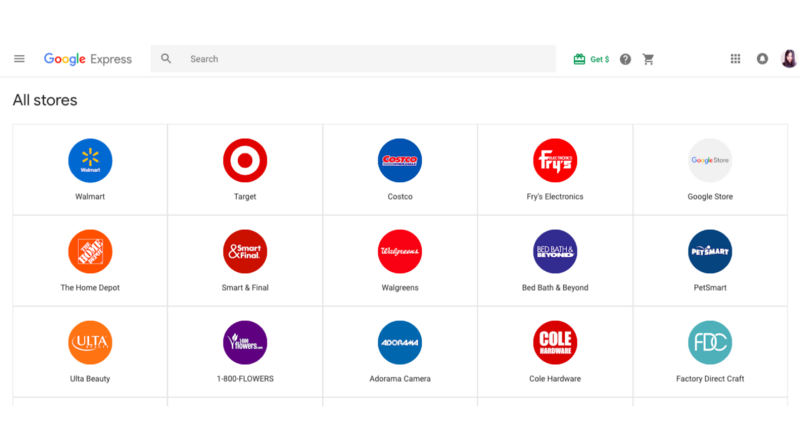Select the 1-800-FLOWERS text label

click(245, 379)
